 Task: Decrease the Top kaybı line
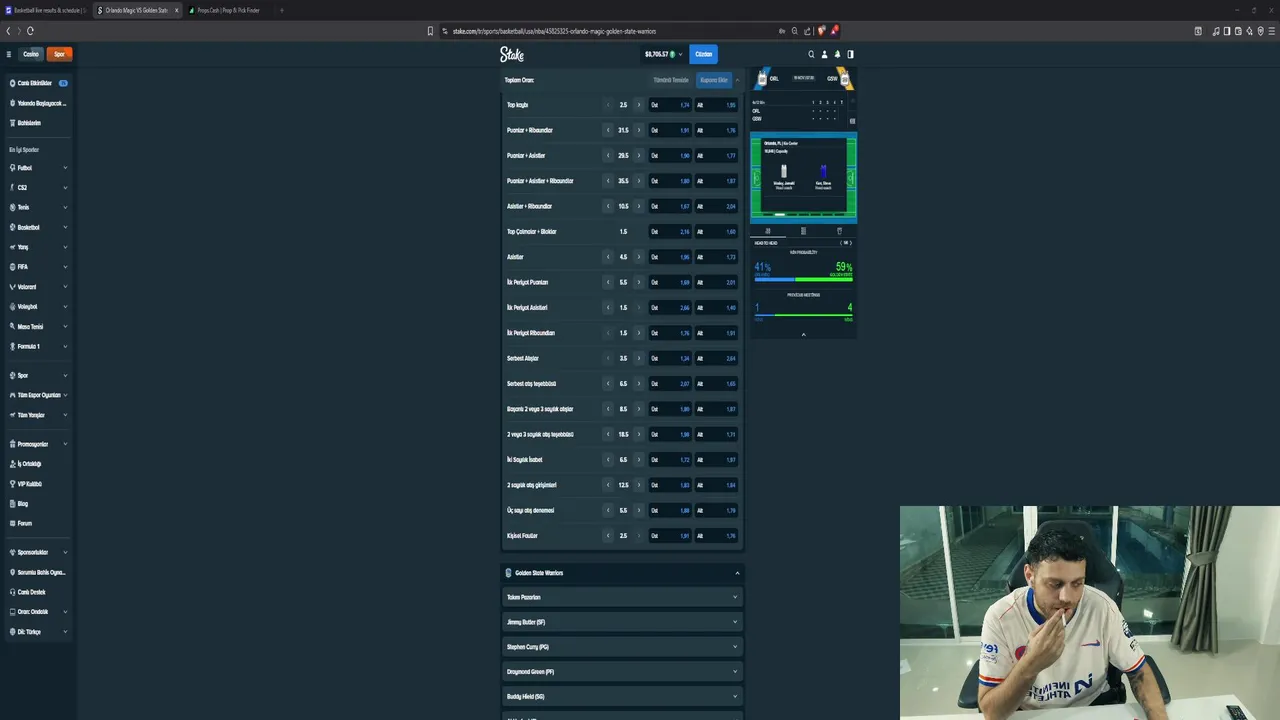(608, 105)
